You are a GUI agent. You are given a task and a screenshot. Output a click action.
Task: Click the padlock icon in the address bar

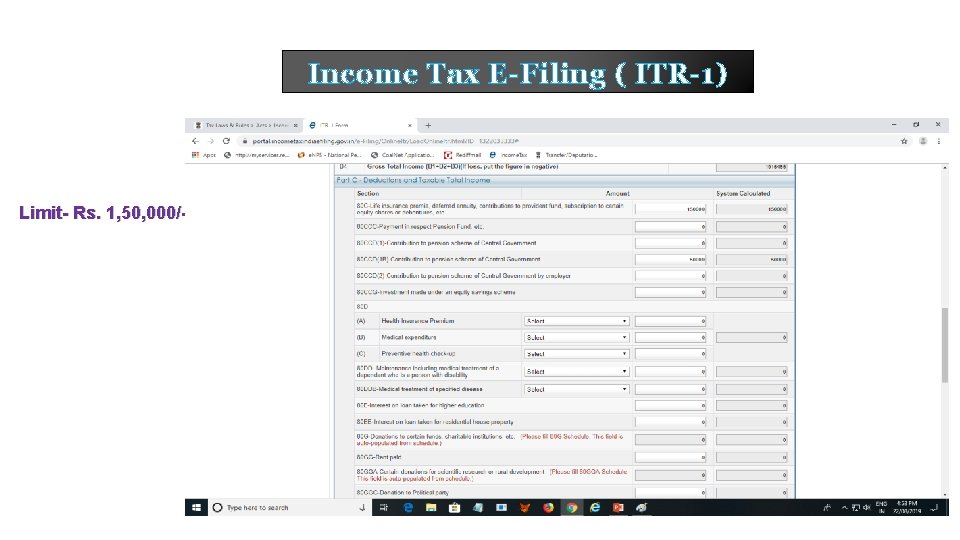(x=244, y=141)
